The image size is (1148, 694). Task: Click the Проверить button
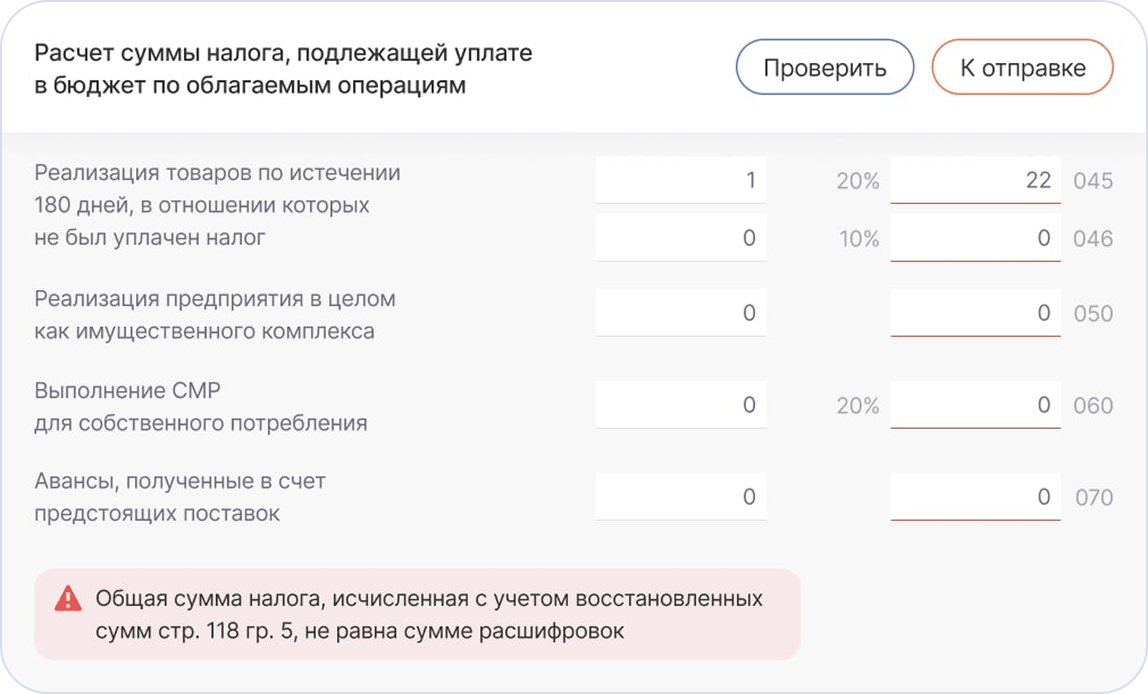pyautogui.click(x=824, y=67)
